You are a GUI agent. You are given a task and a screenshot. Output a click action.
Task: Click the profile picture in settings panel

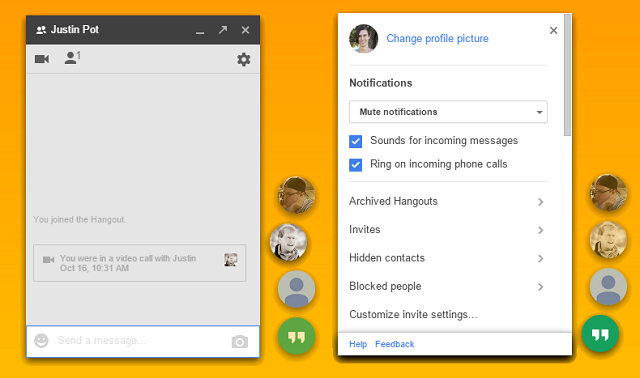tap(363, 38)
